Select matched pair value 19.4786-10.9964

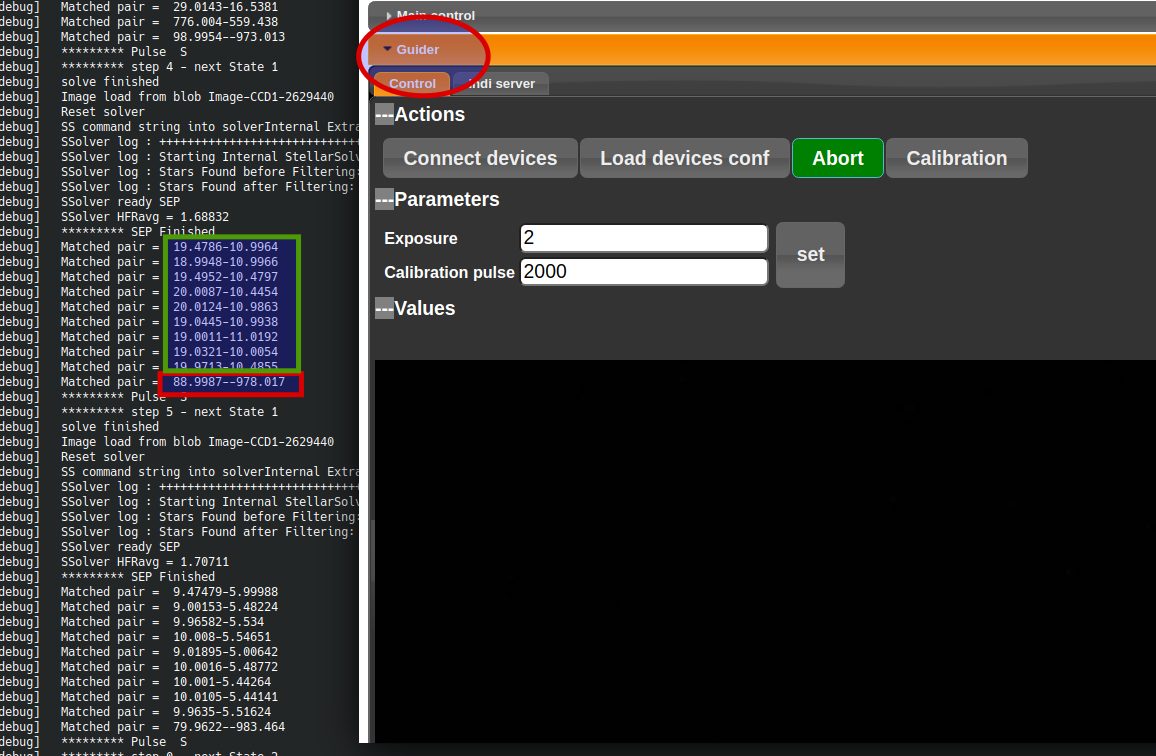226,247
